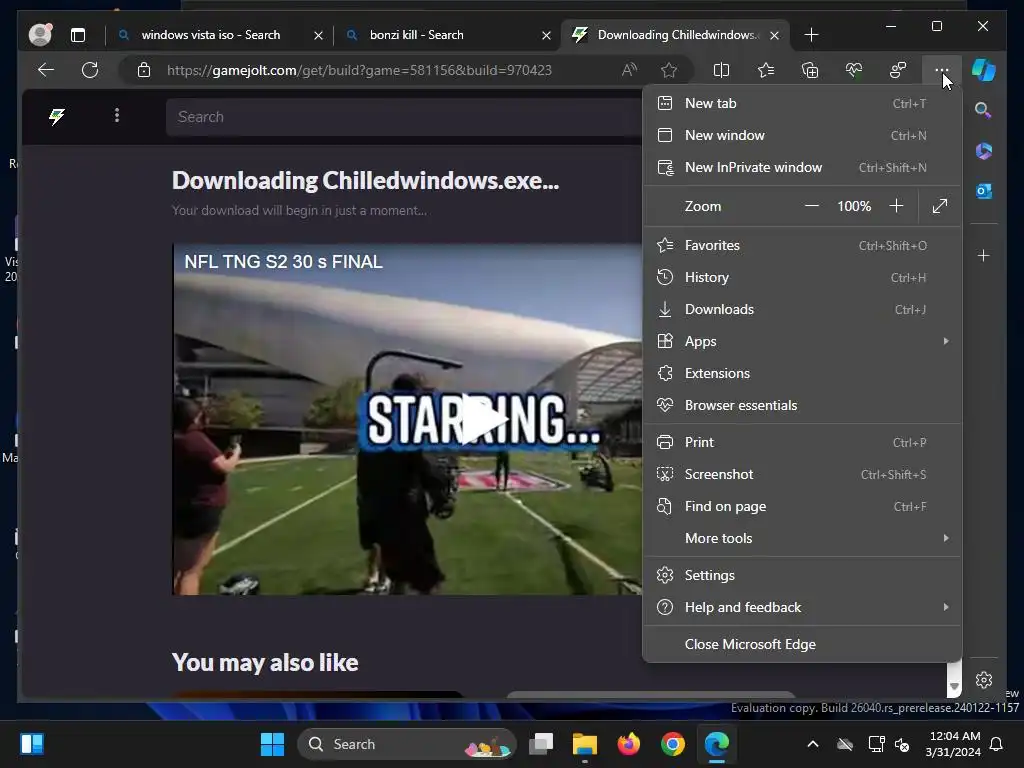Viewport: 1024px width, 768px height.
Task: Open Copilot sidebar icon
Action: pyautogui.click(x=984, y=70)
